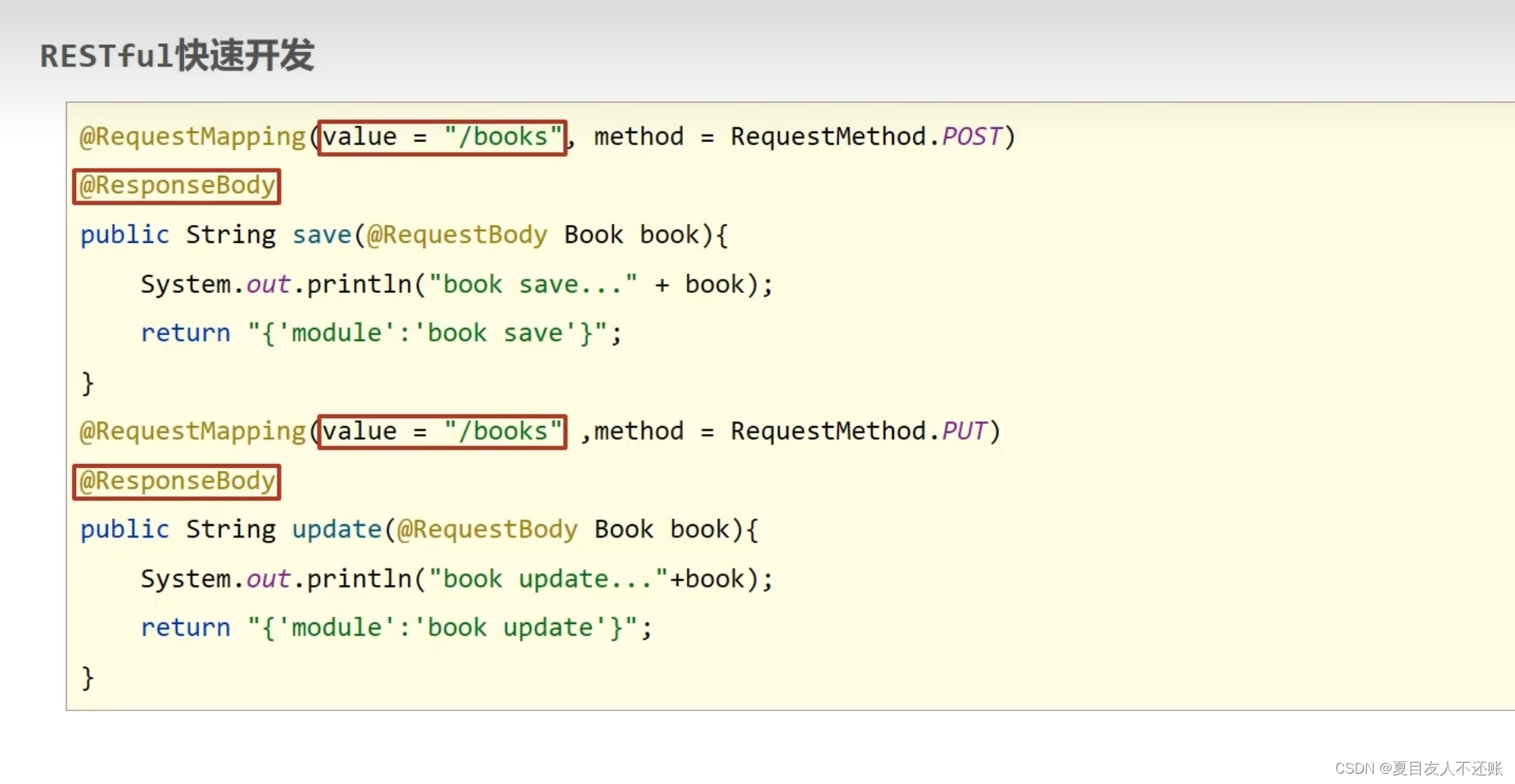This screenshot has height=784, width=1515.
Task: Click the @ResponseBody annotation above update method
Action: tap(177, 481)
